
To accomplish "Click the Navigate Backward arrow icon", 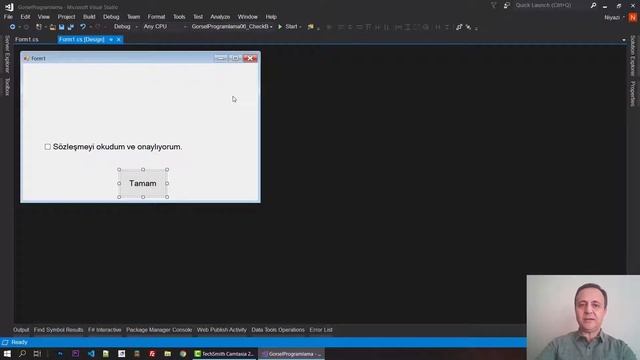I will point(12,27).
